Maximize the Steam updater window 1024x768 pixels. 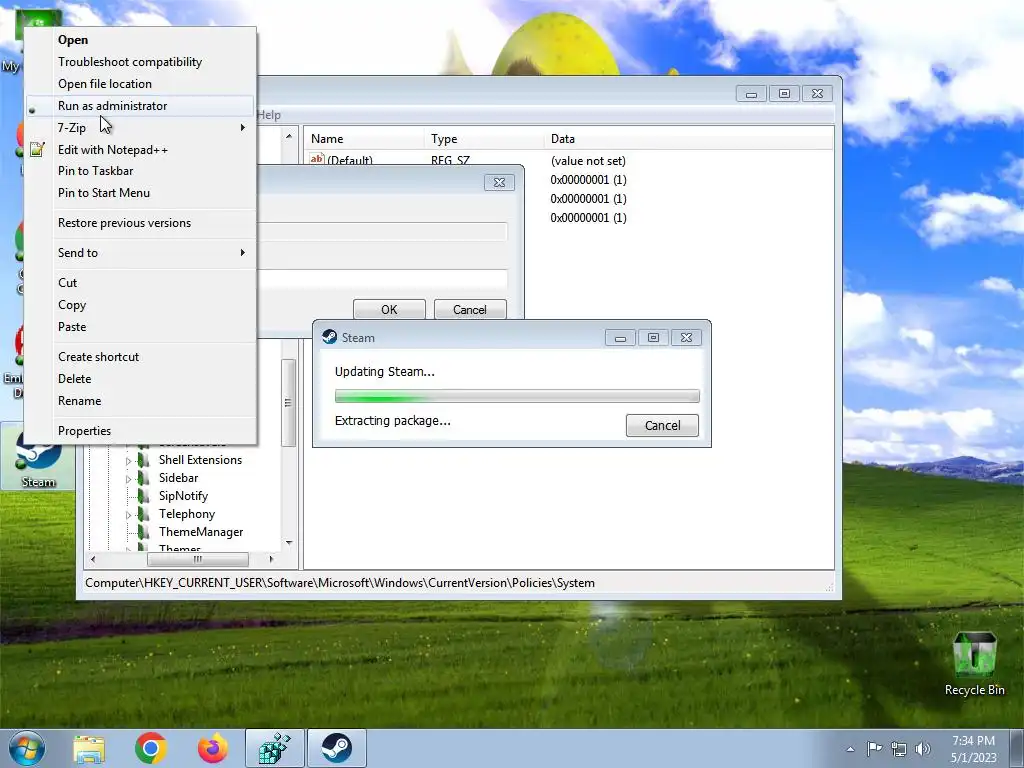click(653, 338)
